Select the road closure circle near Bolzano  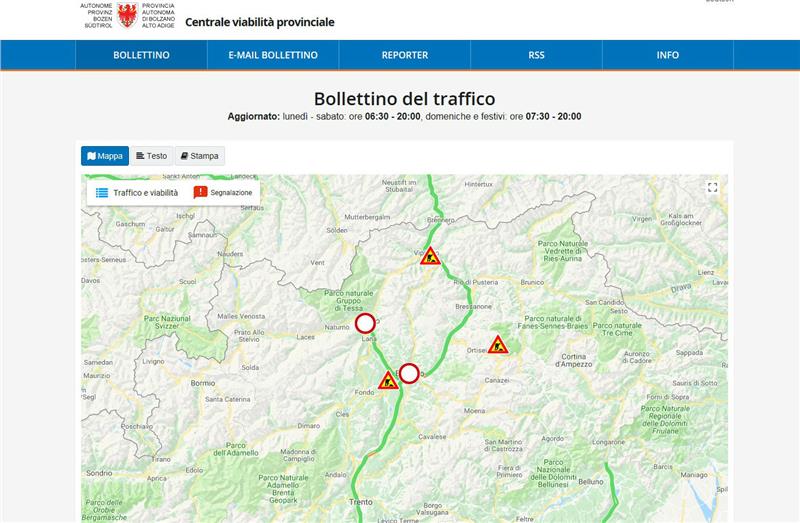(x=408, y=373)
